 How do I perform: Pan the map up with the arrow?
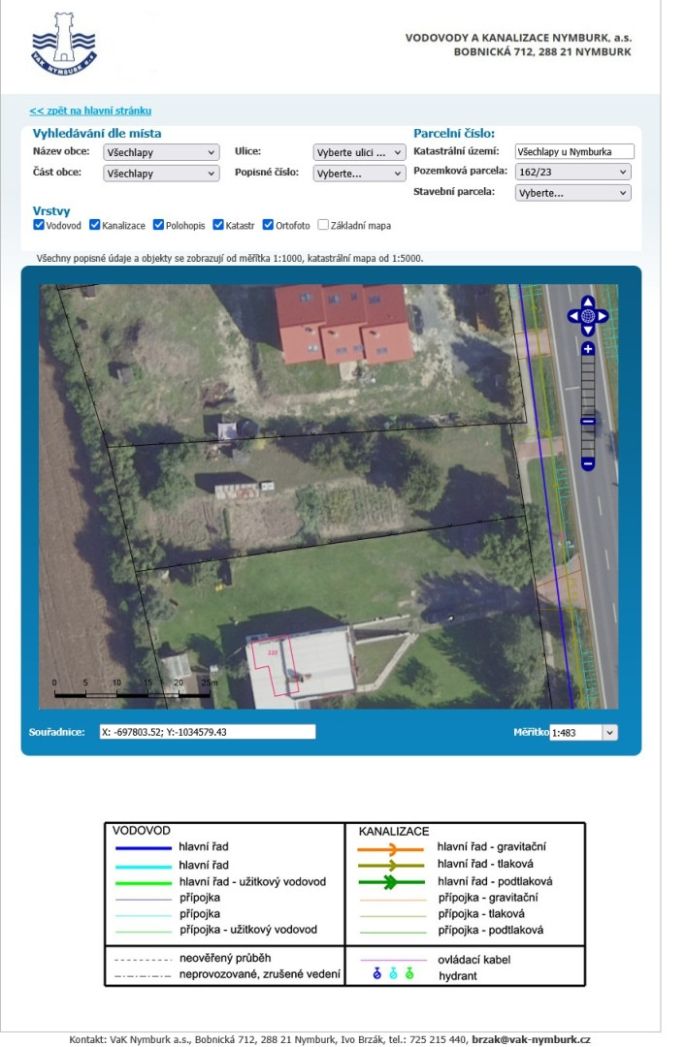(x=588, y=301)
